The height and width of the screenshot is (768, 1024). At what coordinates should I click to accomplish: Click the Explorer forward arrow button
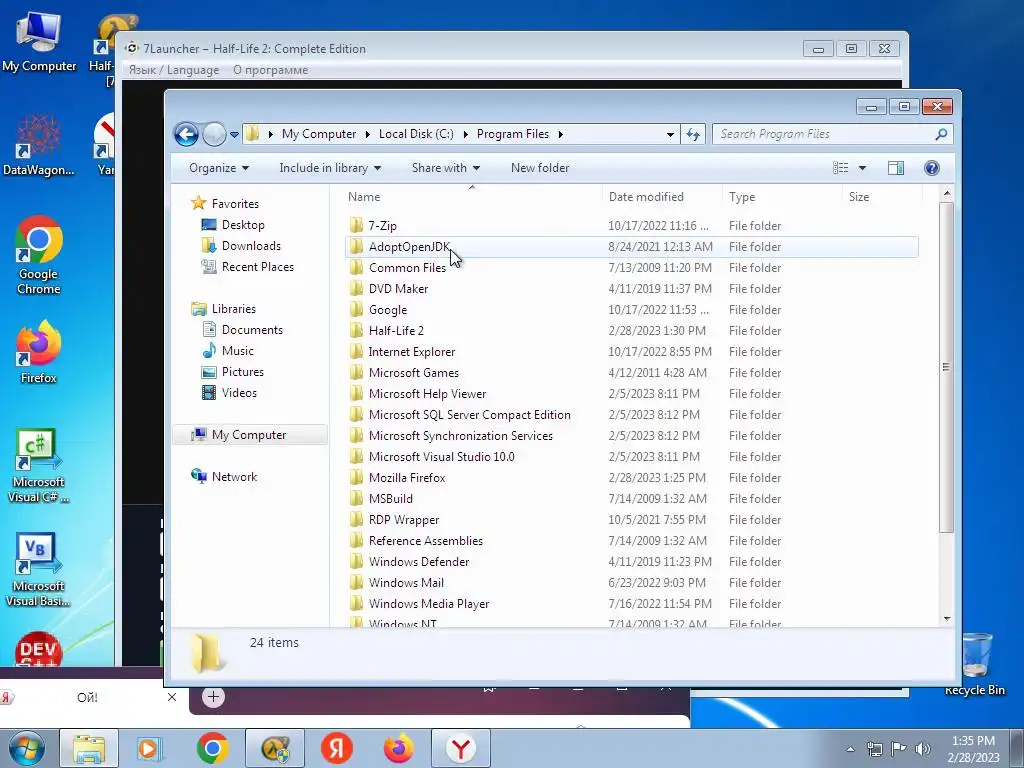click(214, 135)
